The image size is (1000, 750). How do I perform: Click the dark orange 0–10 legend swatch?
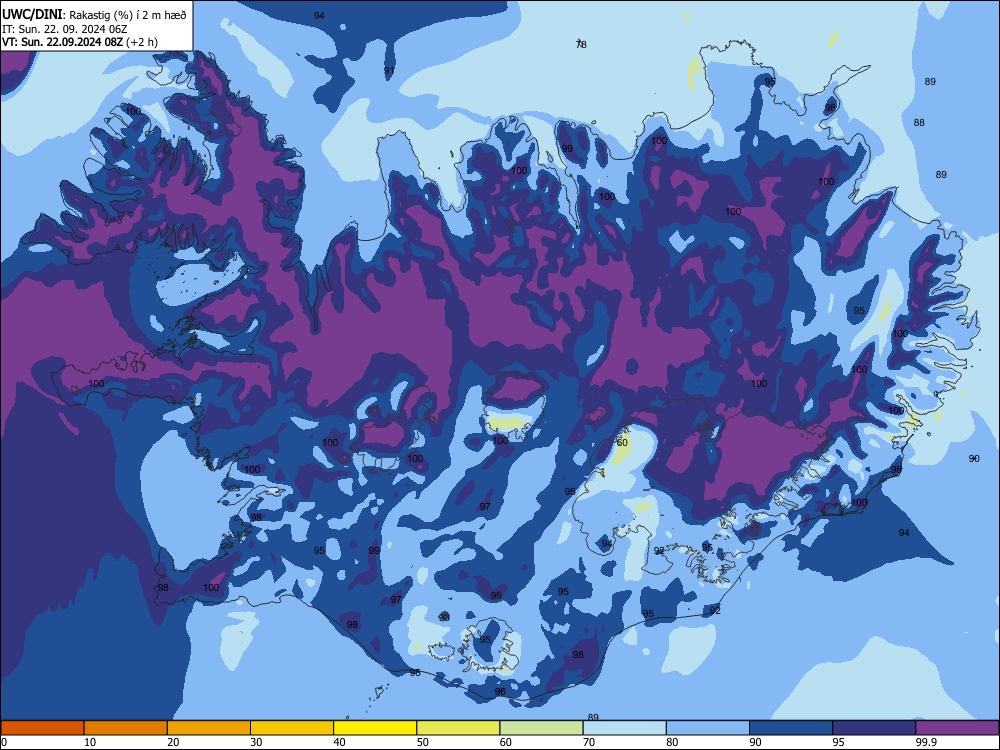pyautogui.click(x=42, y=728)
